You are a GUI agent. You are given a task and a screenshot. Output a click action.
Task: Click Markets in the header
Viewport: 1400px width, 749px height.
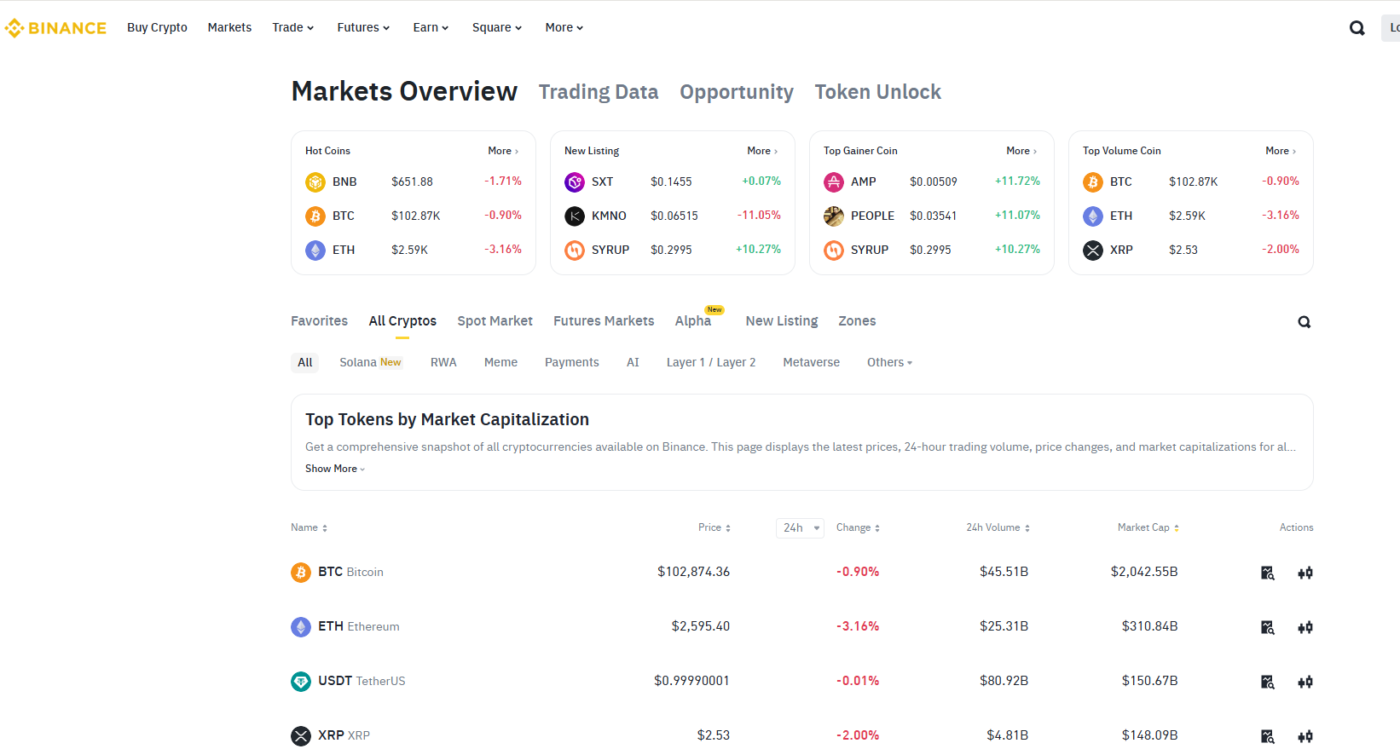[230, 28]
